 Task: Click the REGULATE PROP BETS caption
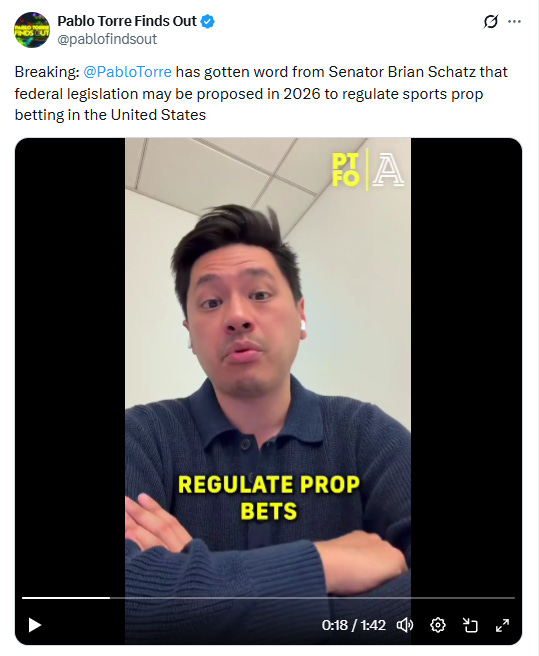[269, 498]
